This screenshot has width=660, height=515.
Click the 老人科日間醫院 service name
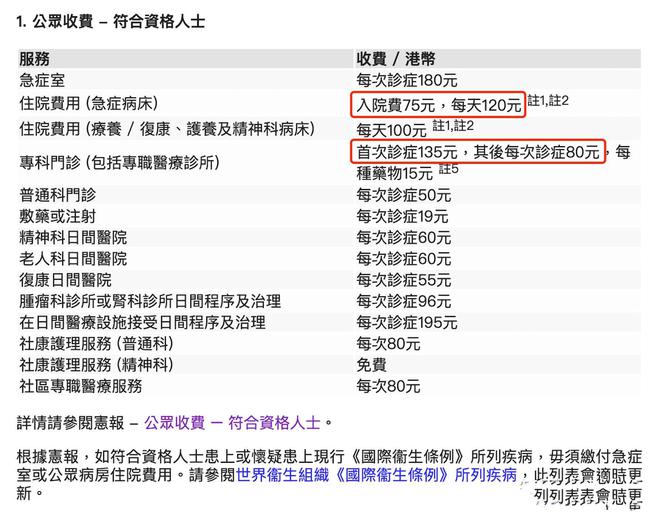pyautogui.click(x=73, y=259)
